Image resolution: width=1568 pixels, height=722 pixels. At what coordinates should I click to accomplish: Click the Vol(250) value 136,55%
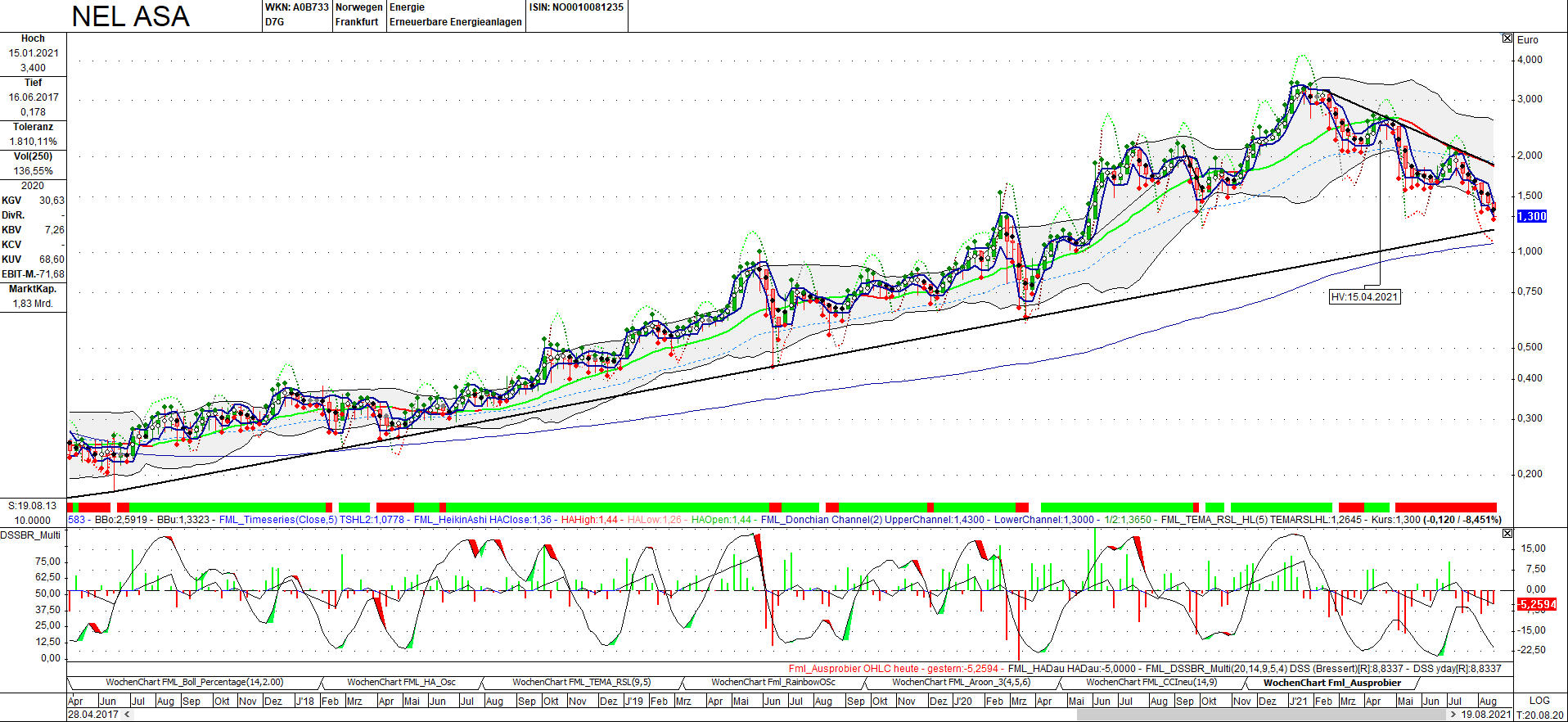coord(34,171)
